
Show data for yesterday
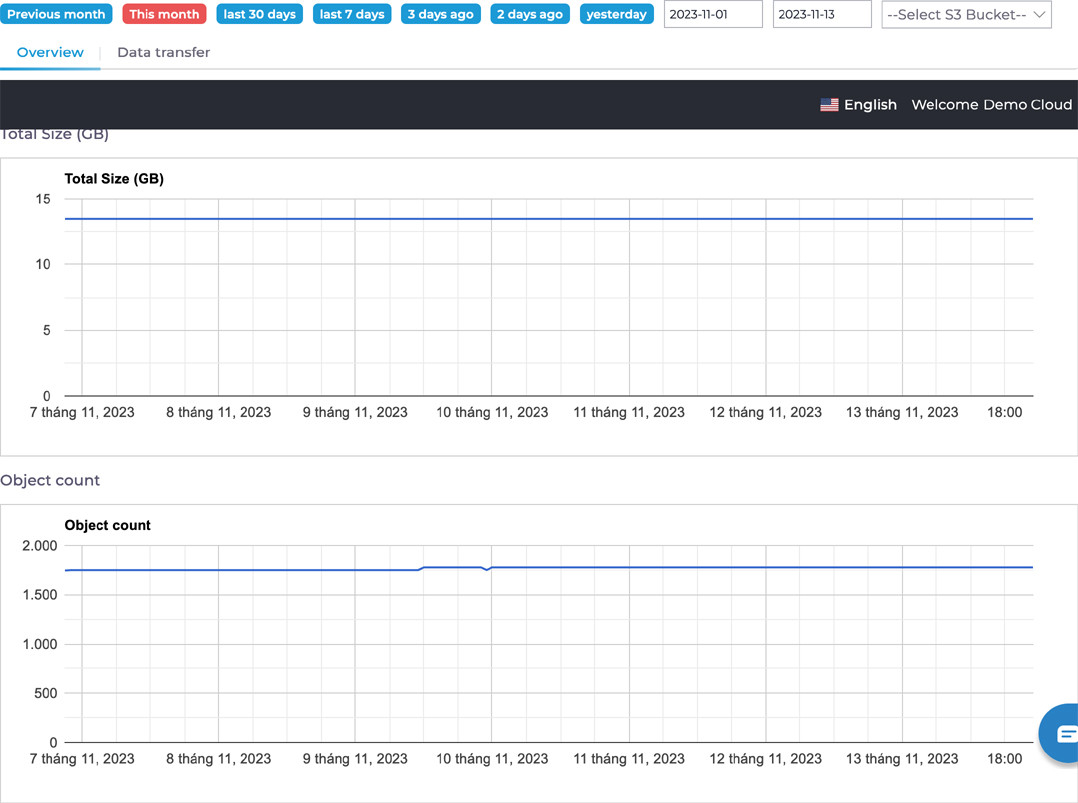pyautogui.click(x=616, y=15)
